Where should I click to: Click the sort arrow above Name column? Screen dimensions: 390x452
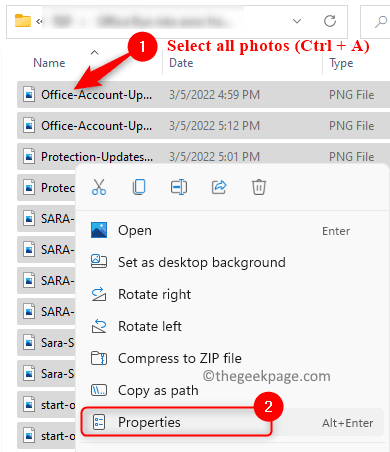point(95,52)
